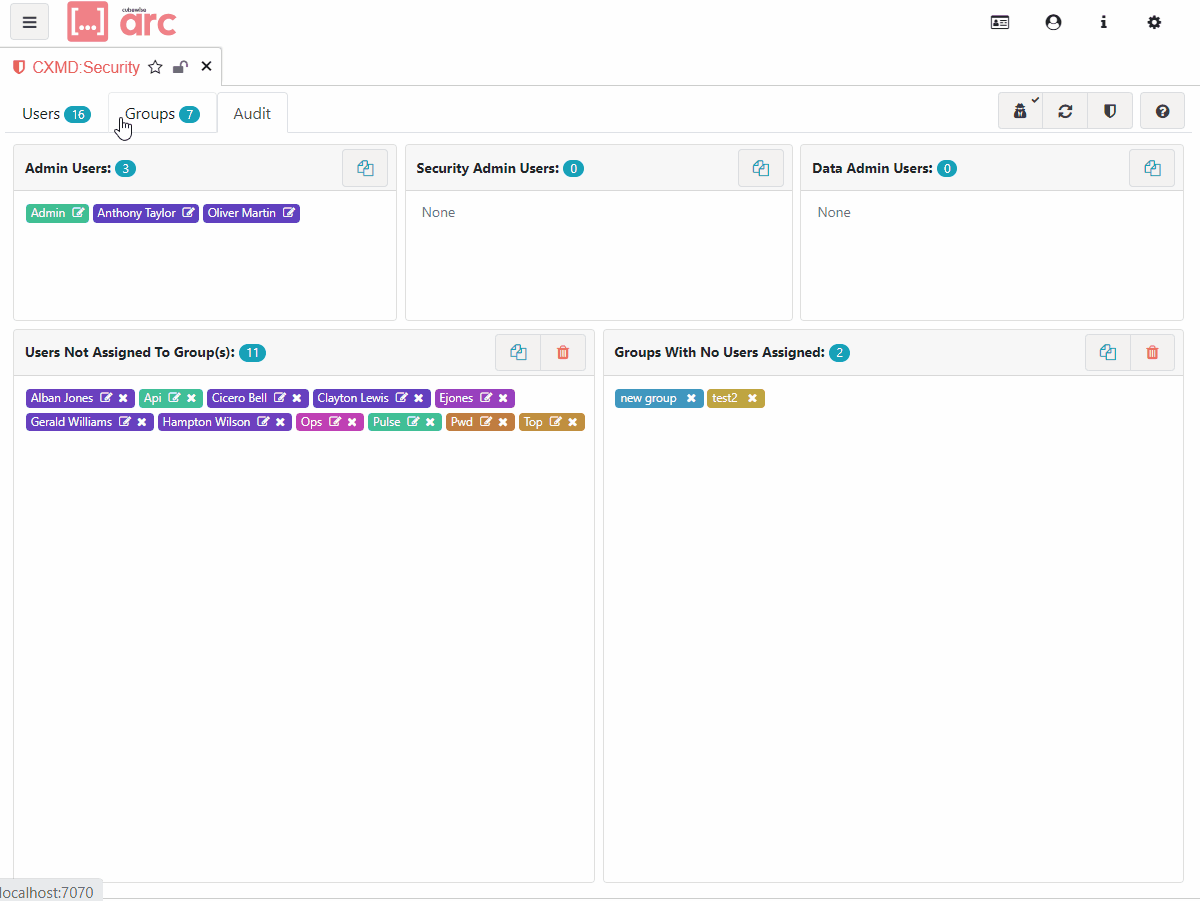This screenshot has height=901, width=1200.
Task: Star the CXMD:Security tab as favorite
Action: coord(155,67)
